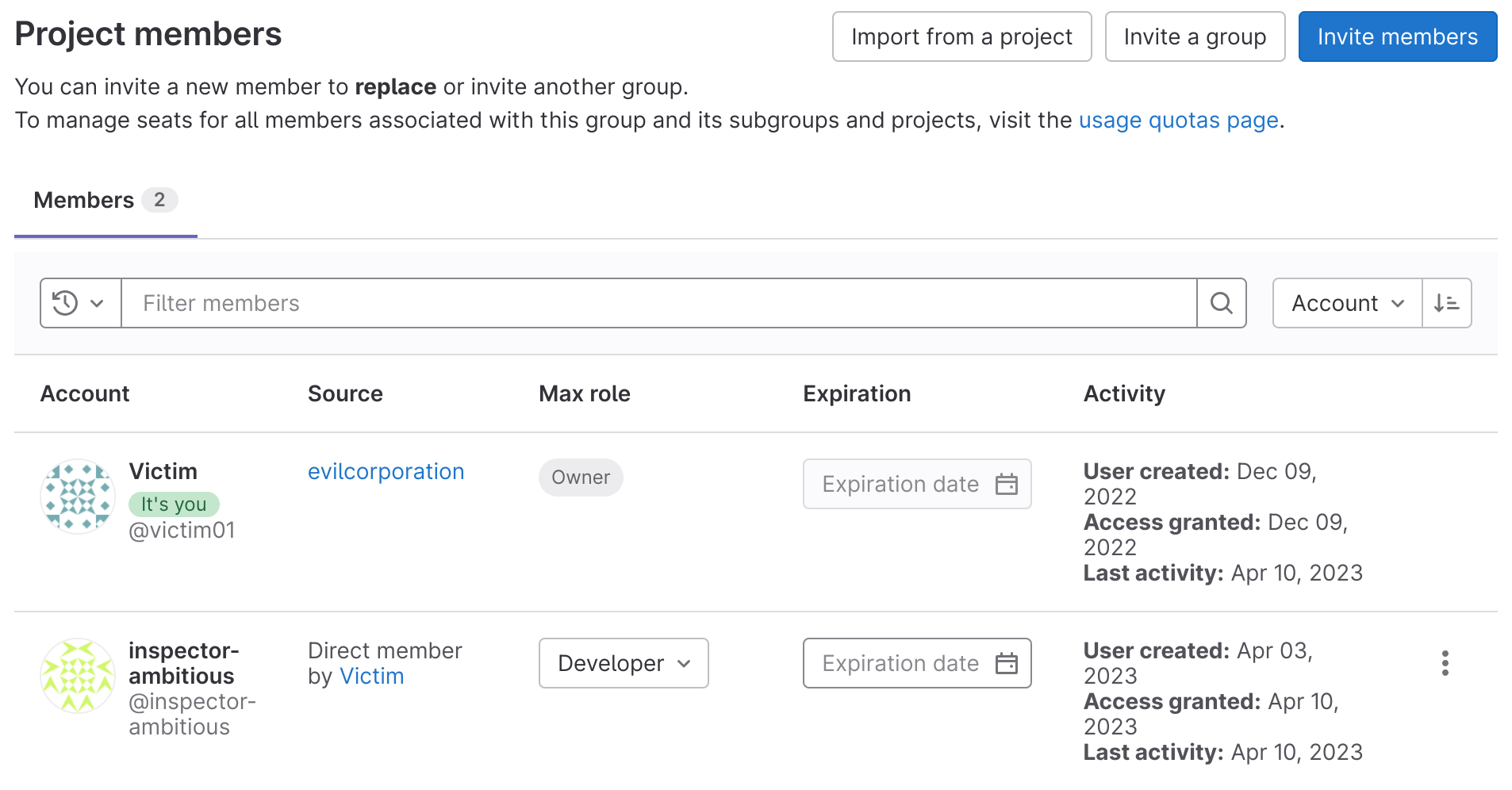Select the Members tab
Image resolution: width=1512 pixels, height=790 pixels.
coord(105,201)
